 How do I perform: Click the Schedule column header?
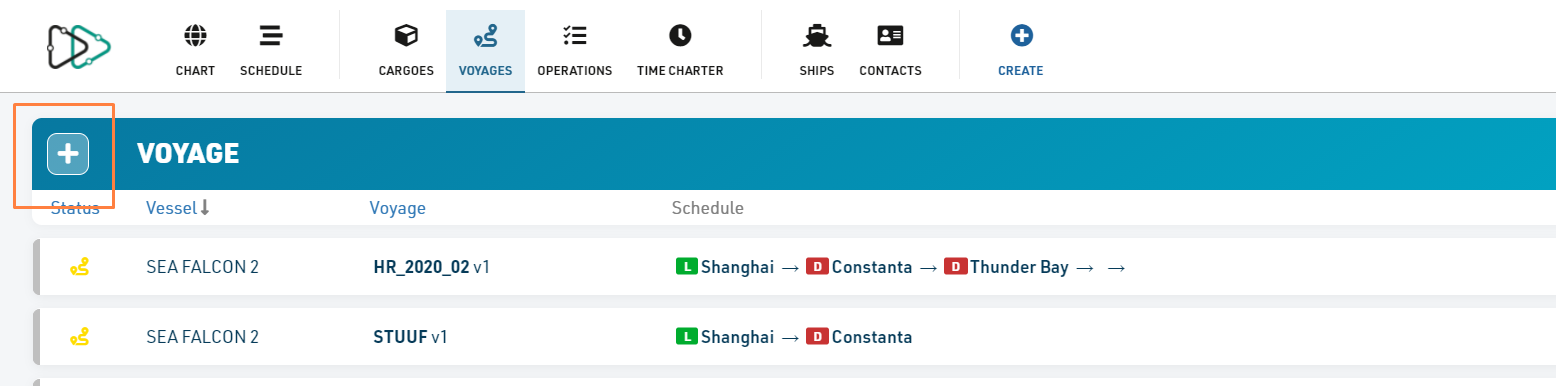tap(708, 208)
